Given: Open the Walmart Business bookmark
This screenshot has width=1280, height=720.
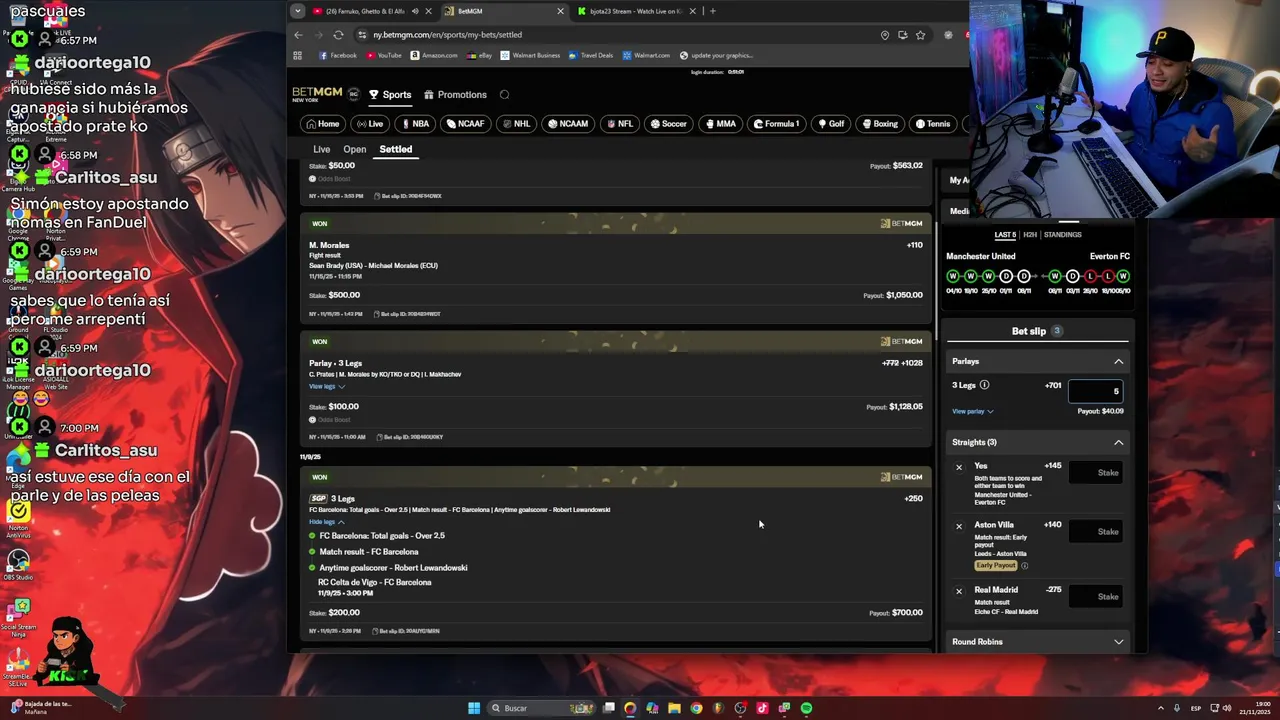Looking at the screenshot, I should [x=530, y=56].
